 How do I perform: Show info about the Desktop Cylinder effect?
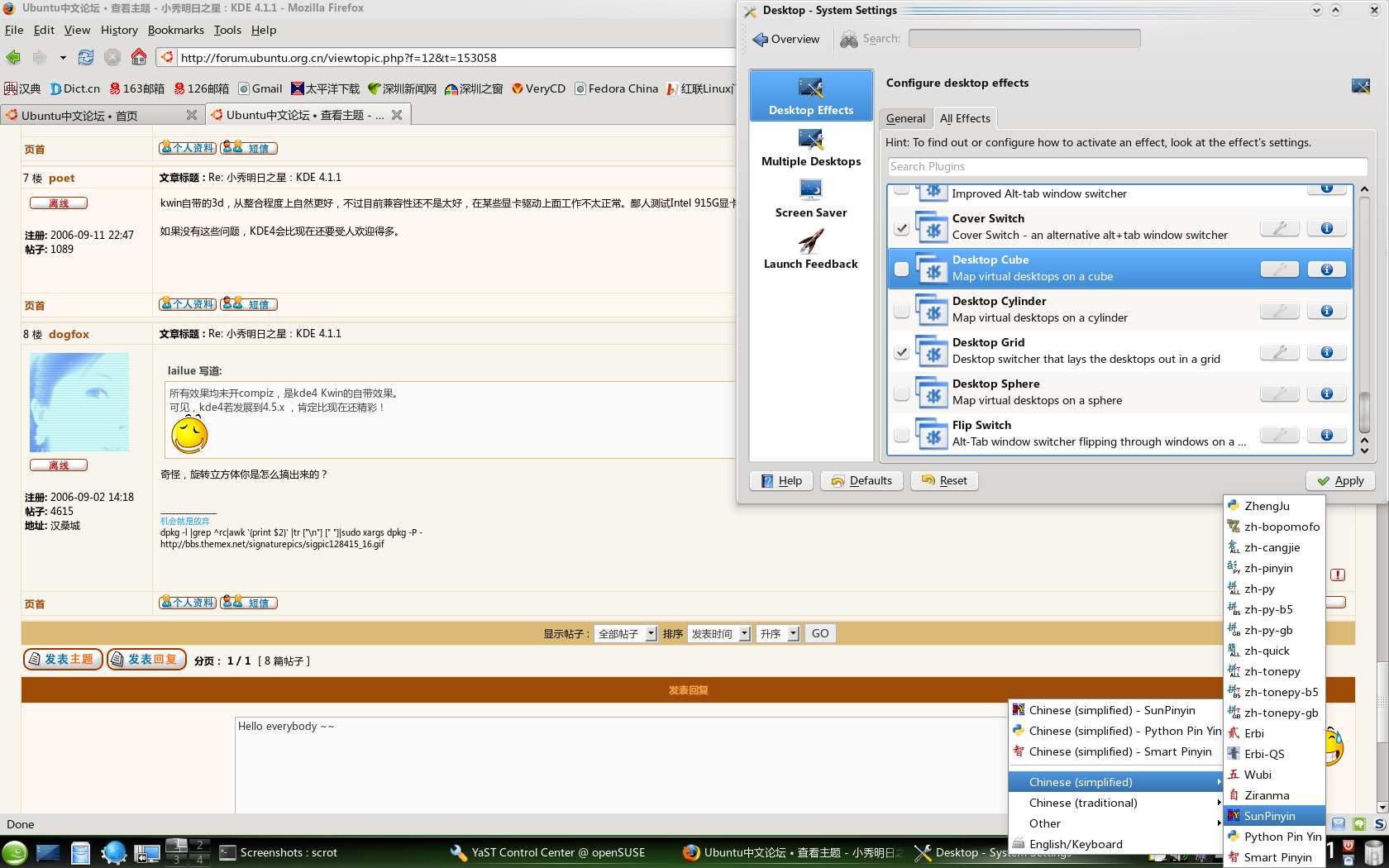[x=1326, y=311]
